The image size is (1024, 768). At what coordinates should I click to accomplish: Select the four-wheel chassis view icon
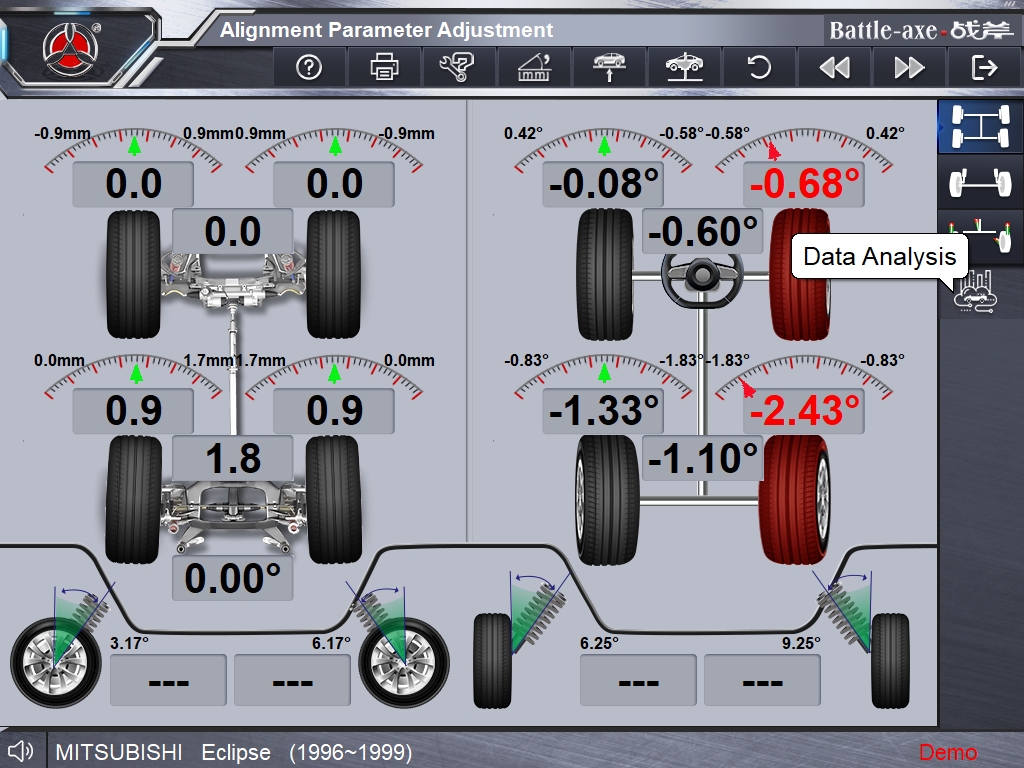[x=981, y=126]
